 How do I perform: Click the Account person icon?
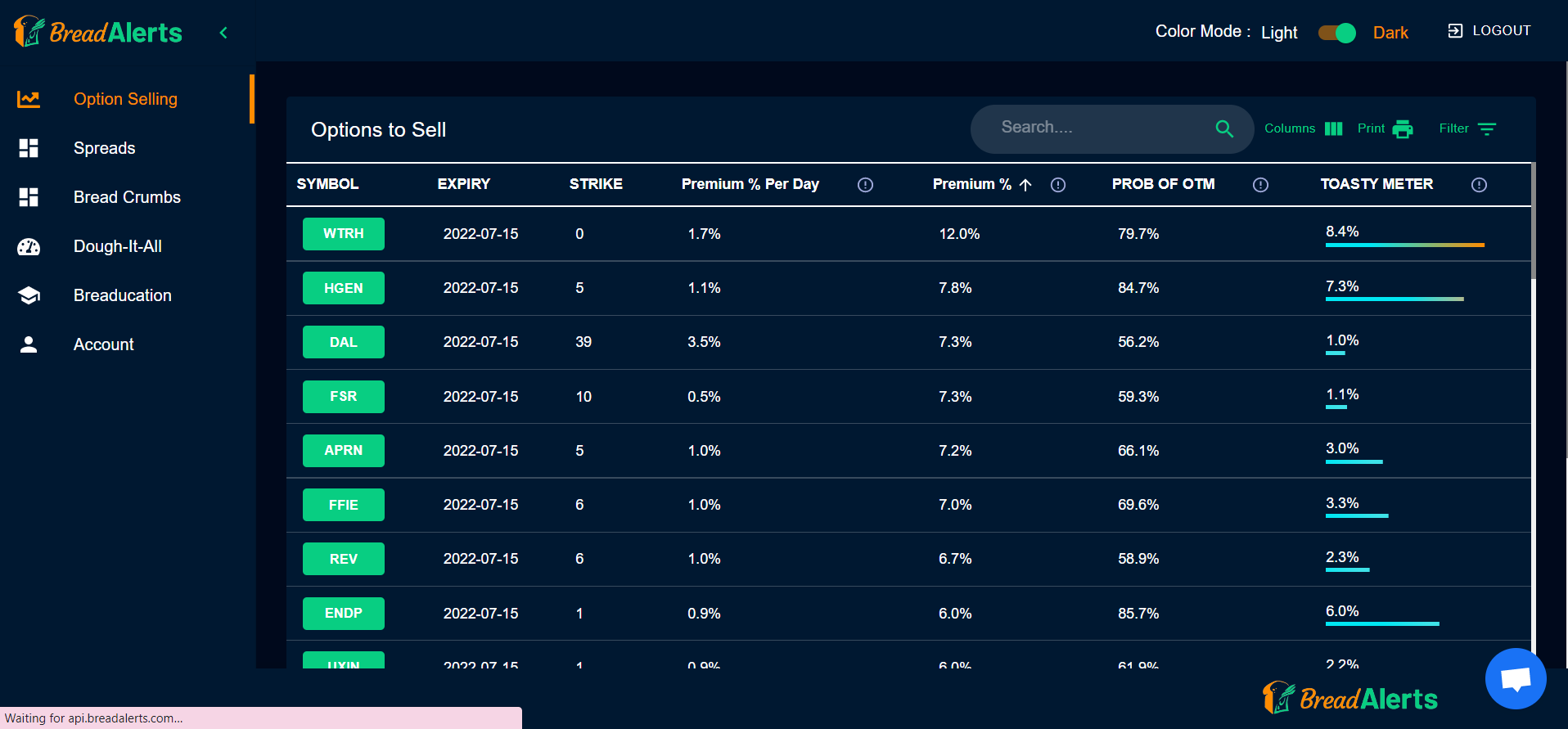click(x=29, y=344)
